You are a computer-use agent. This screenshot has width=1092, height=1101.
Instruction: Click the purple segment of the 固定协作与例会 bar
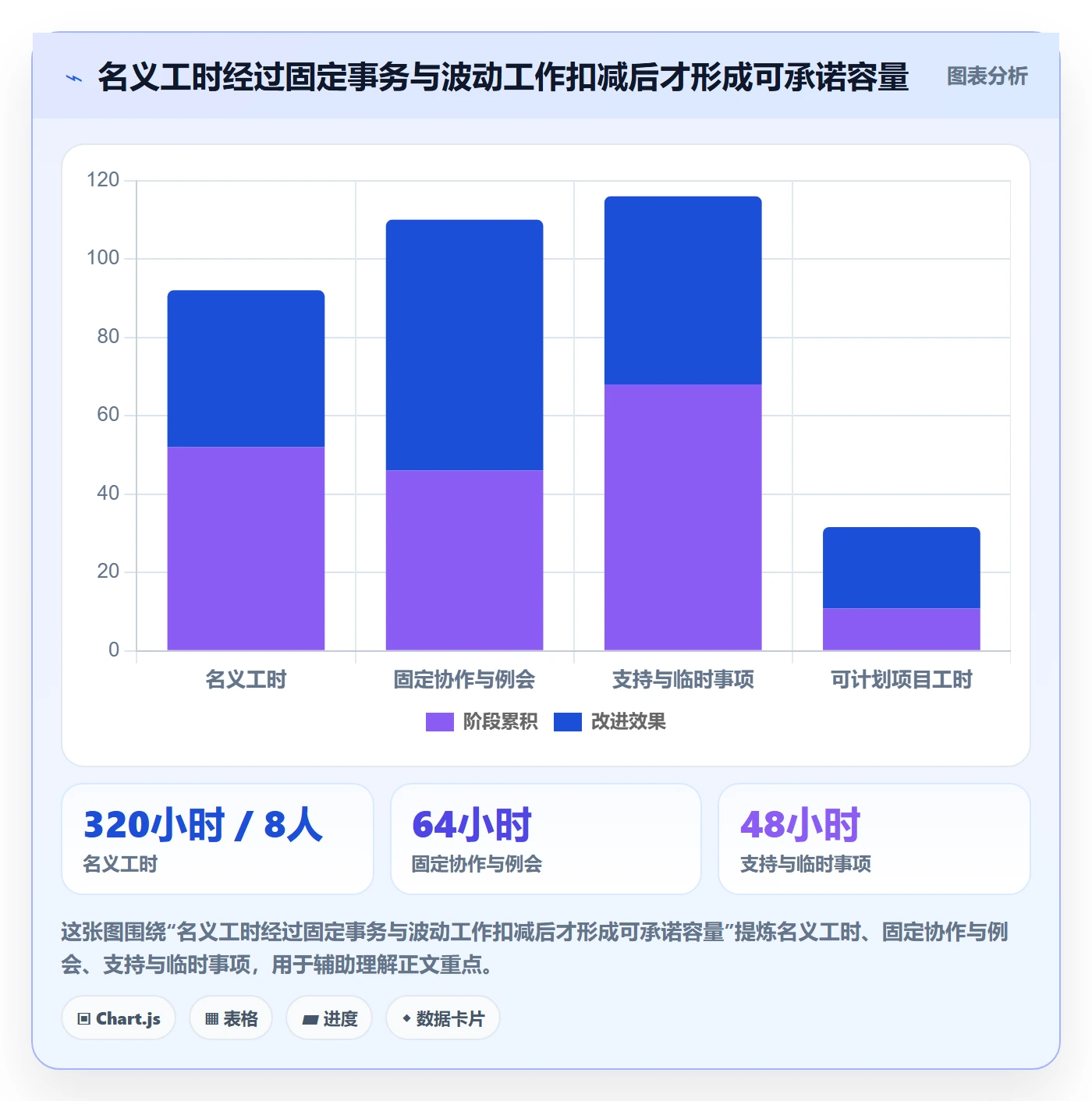464,560
